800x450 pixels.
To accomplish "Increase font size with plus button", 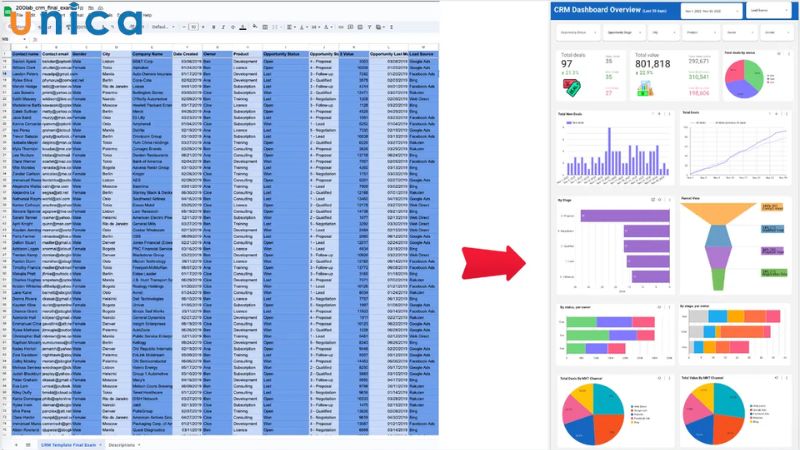I will (203, 27).
